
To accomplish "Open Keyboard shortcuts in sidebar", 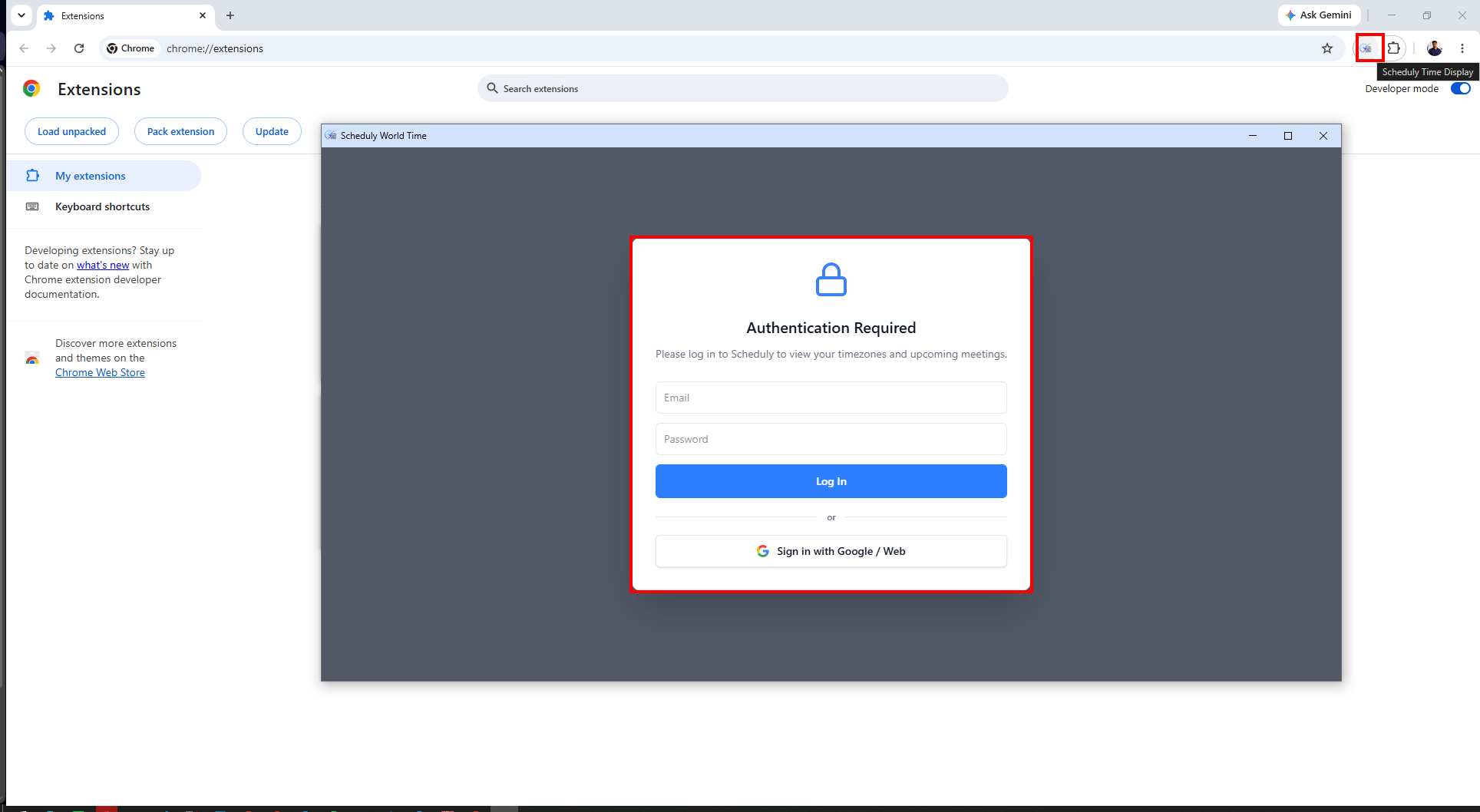I will (x=104, y=206).
